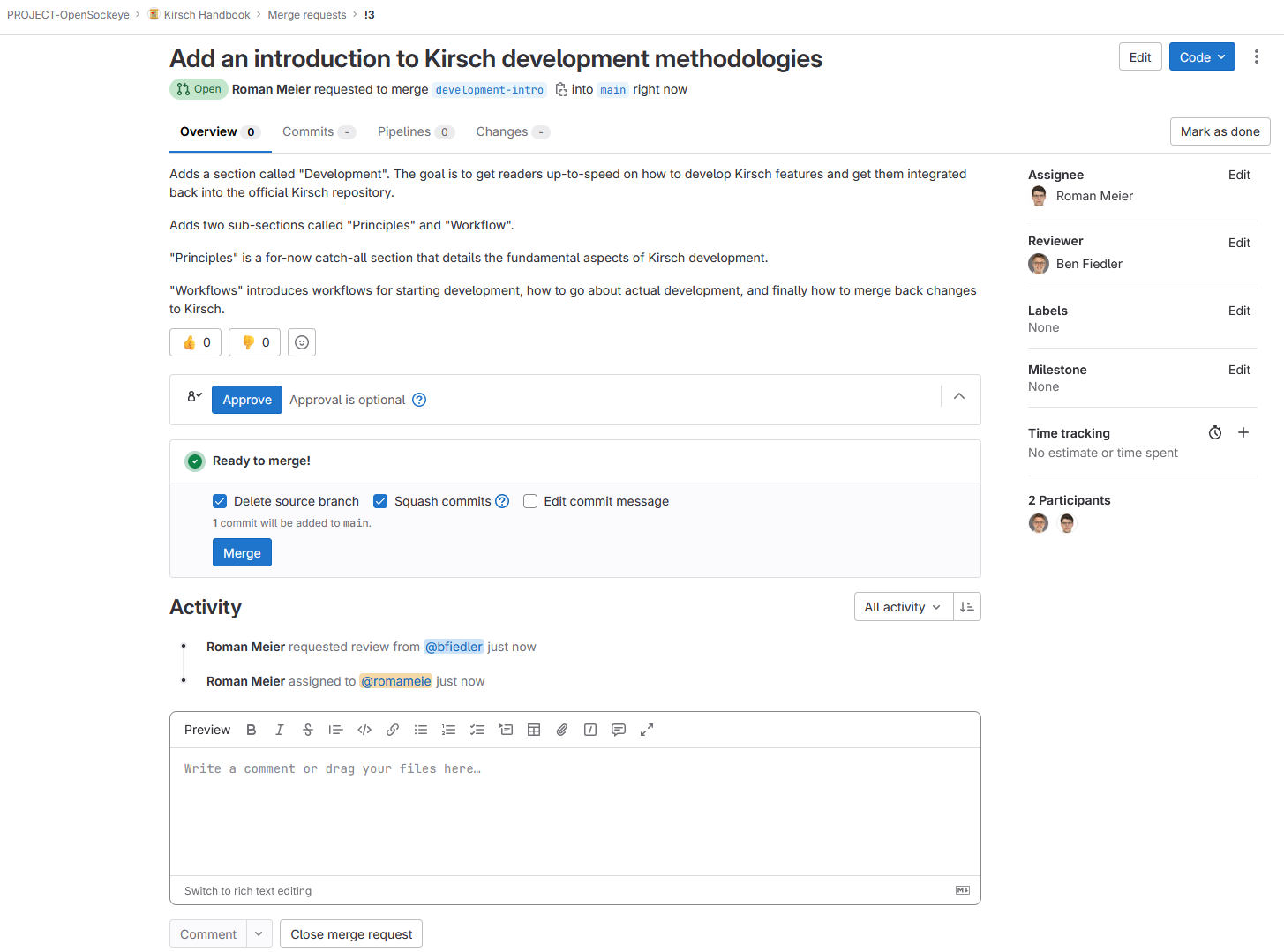Image resolution: width=1284 pixels, height=952 pixels.
Task: Open the Comment button options arrow
Action: click(259, 933)
